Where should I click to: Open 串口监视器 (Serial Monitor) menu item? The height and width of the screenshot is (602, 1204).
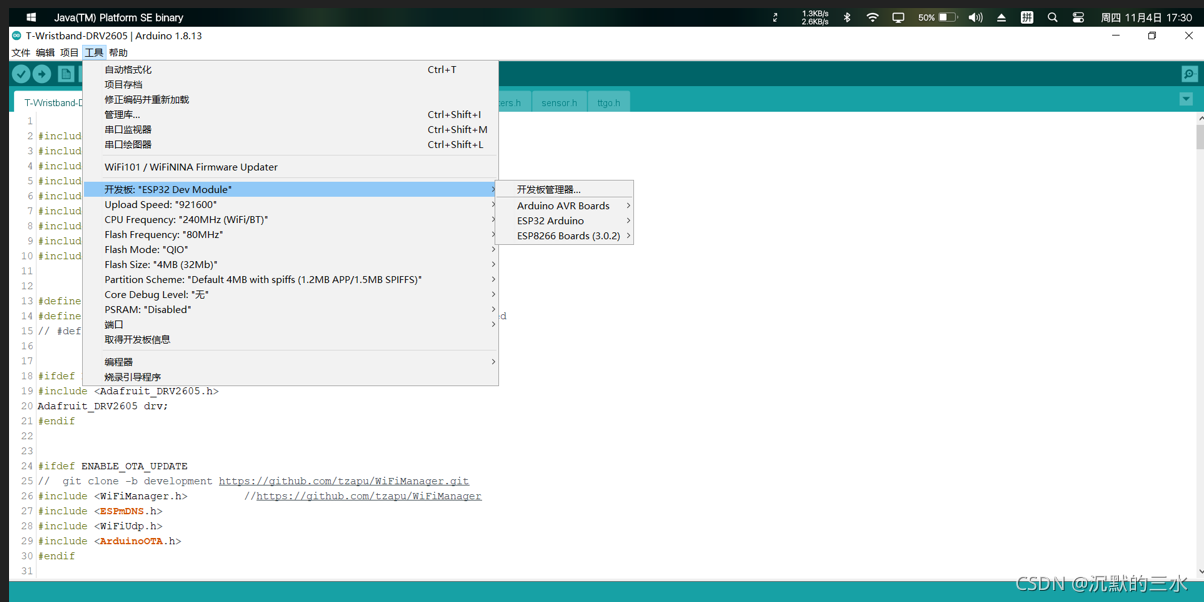pos(291,129)
